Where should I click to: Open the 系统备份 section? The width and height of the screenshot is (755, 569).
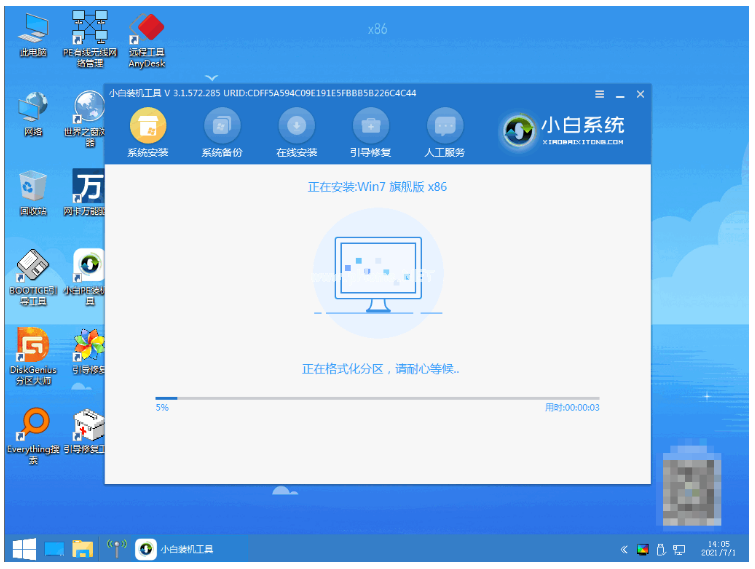[x=222, y=126]
